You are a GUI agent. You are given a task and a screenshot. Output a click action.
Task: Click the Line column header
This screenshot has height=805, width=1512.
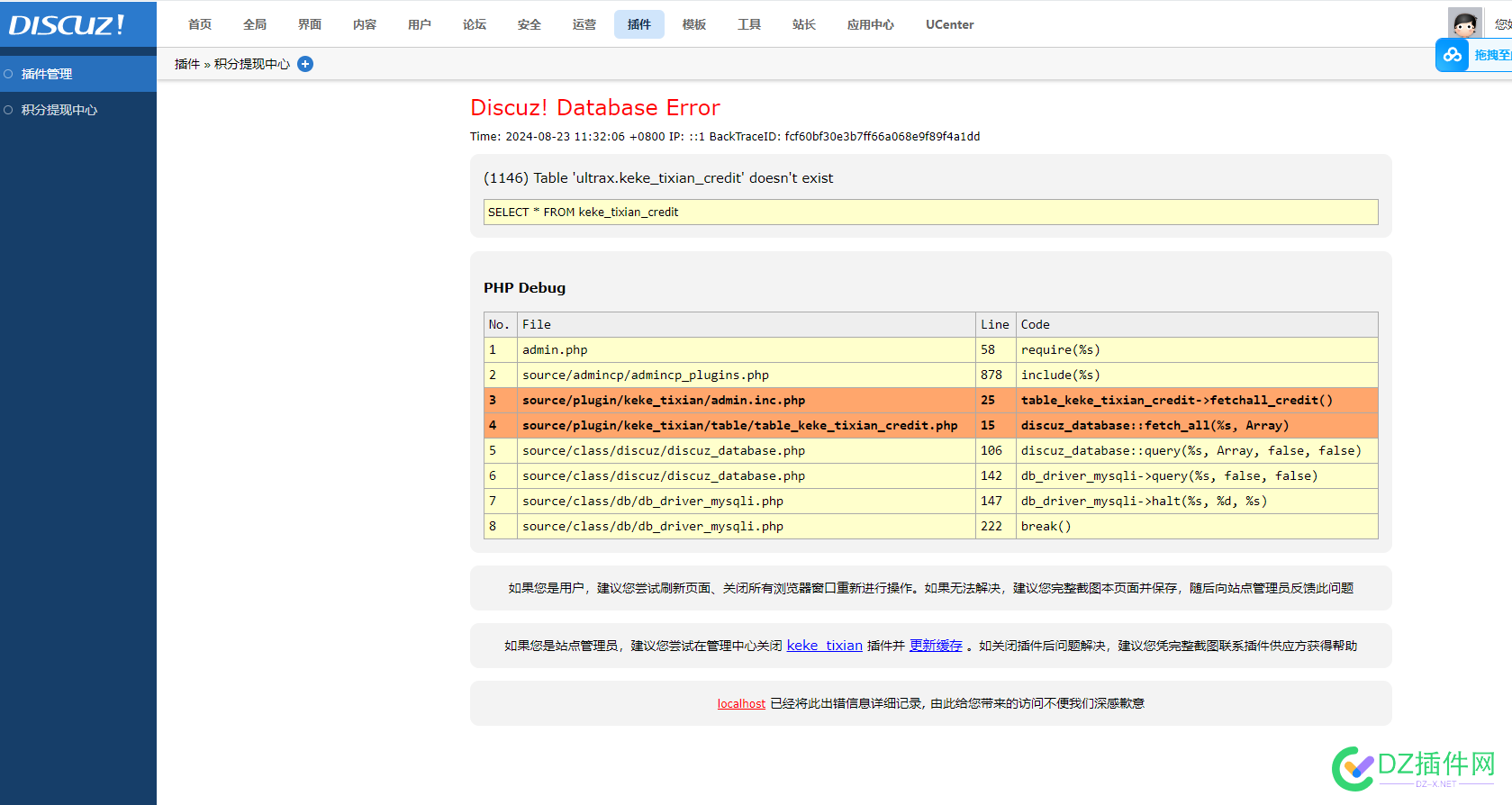[x=995, y=324]
